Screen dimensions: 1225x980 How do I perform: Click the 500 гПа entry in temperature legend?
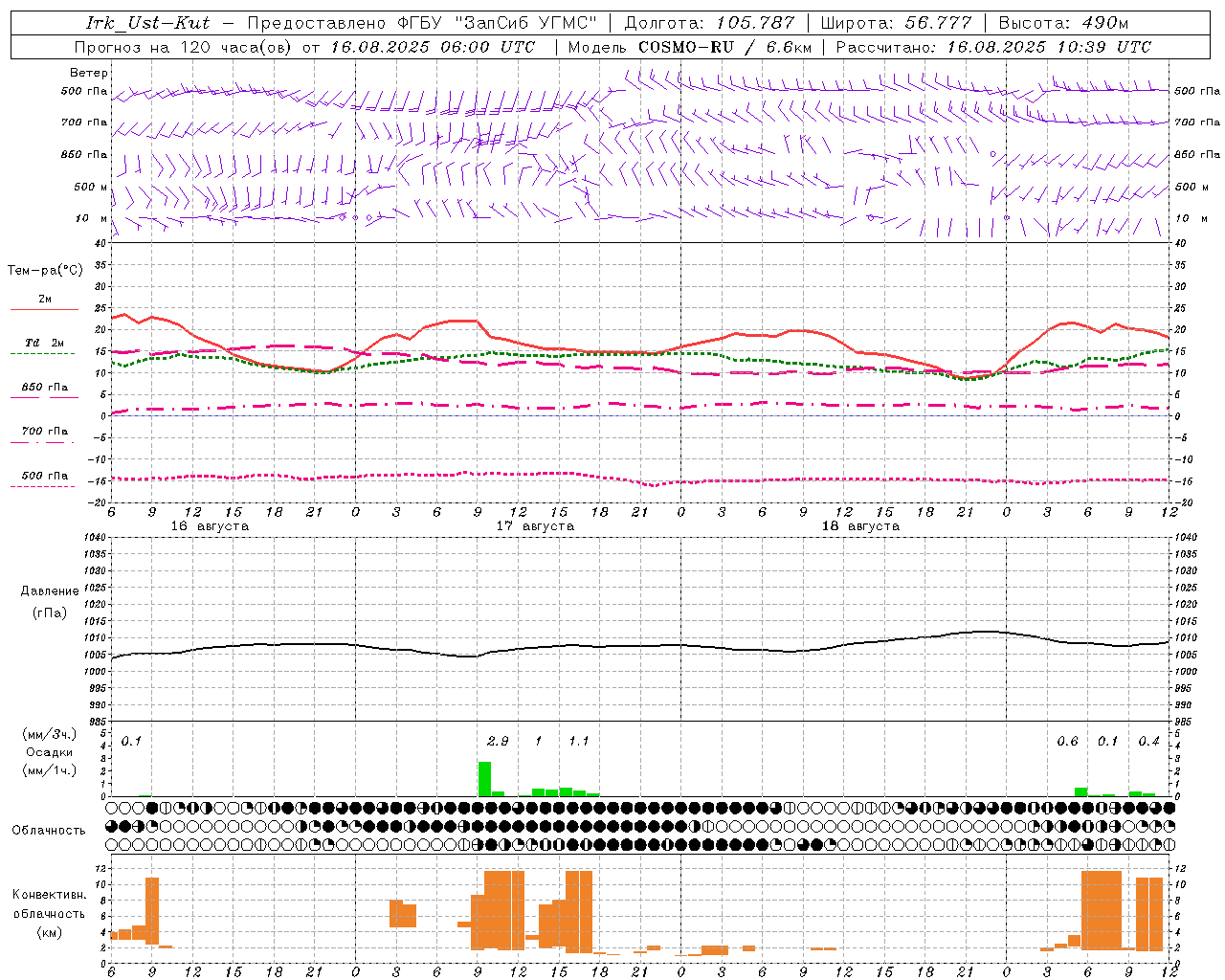45,476
